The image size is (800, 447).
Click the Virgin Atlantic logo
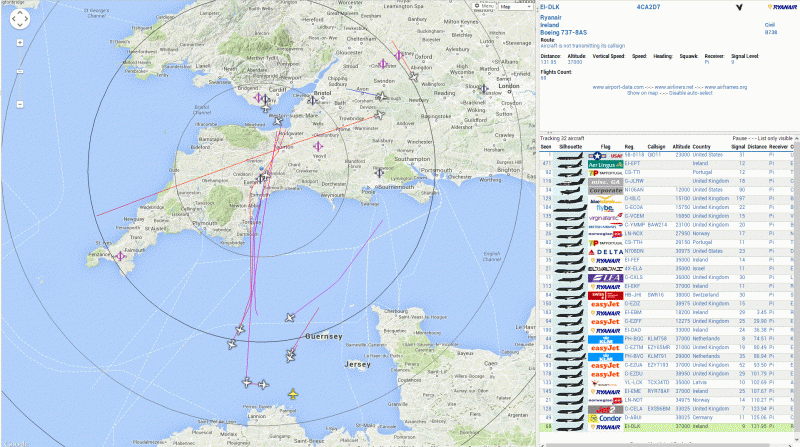coord(605,217)
